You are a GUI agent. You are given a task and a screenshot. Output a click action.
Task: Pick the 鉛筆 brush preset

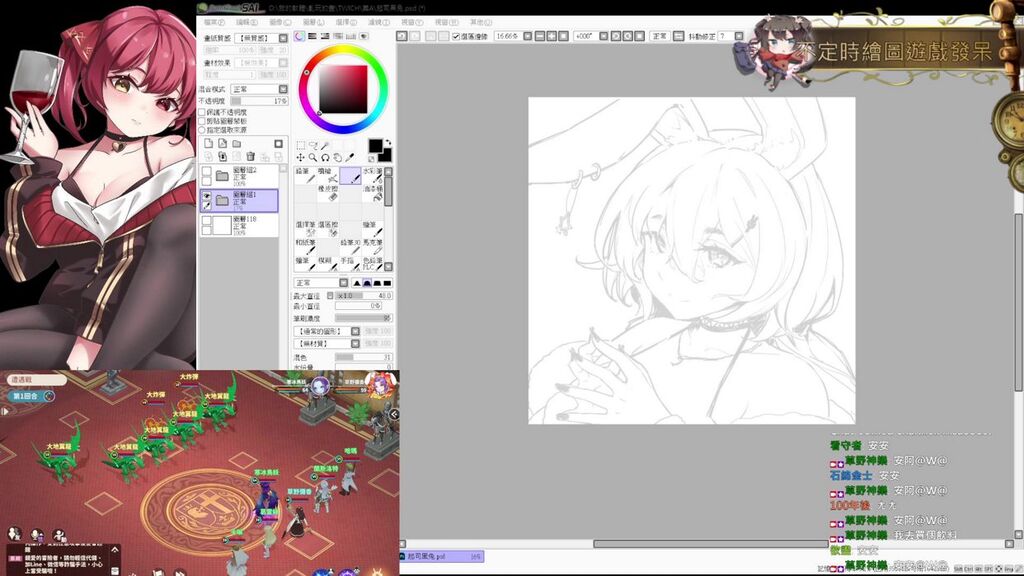[304, 175]
